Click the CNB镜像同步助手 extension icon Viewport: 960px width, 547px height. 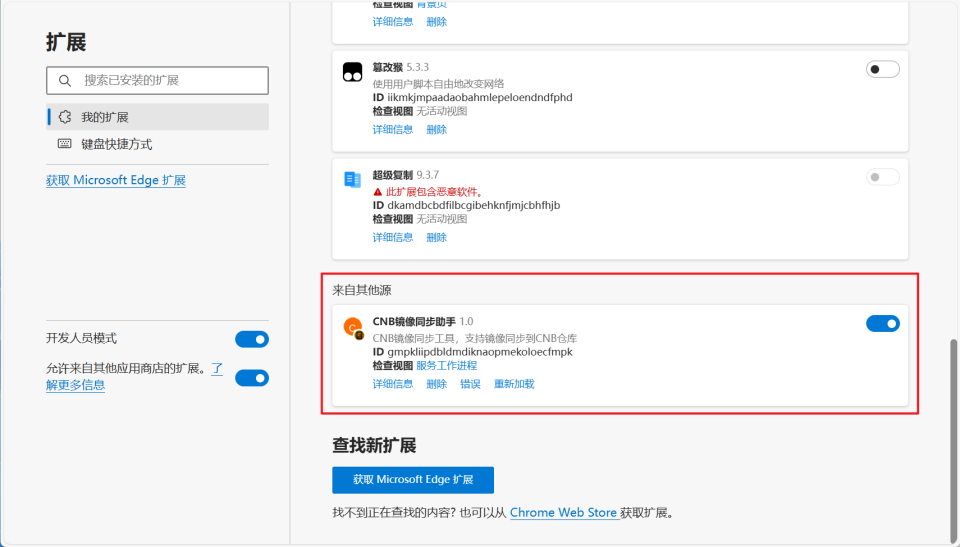(x=353, y=328)
